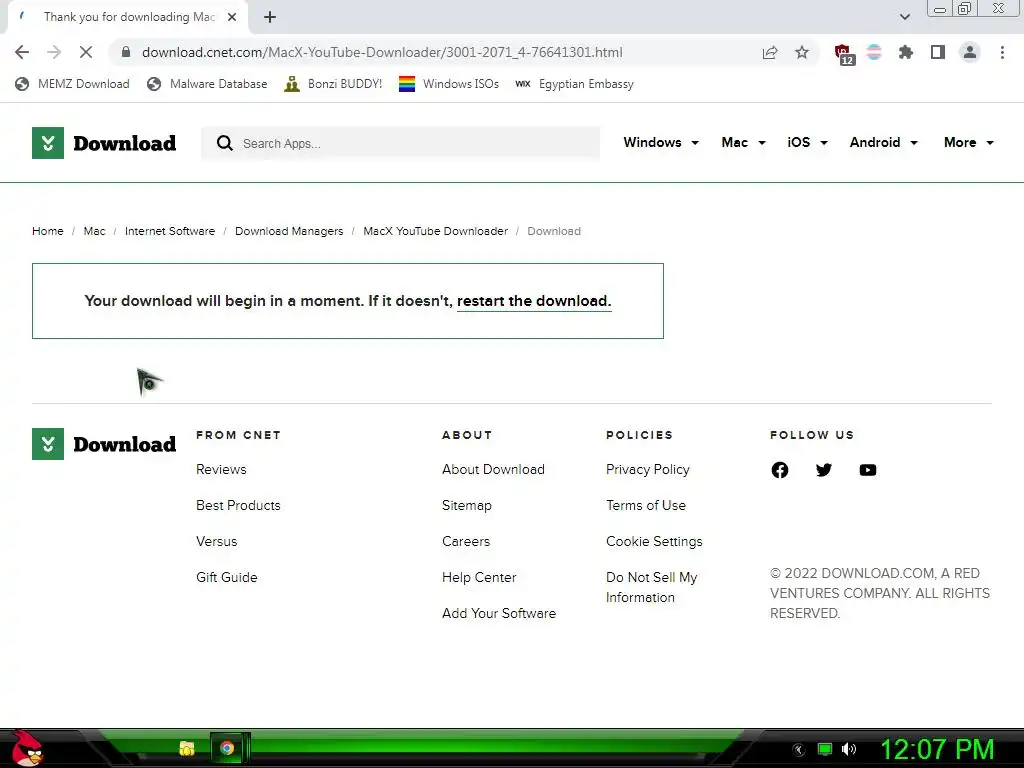Open the Bonzi BUDDY! bookmark

click(333, 84)
